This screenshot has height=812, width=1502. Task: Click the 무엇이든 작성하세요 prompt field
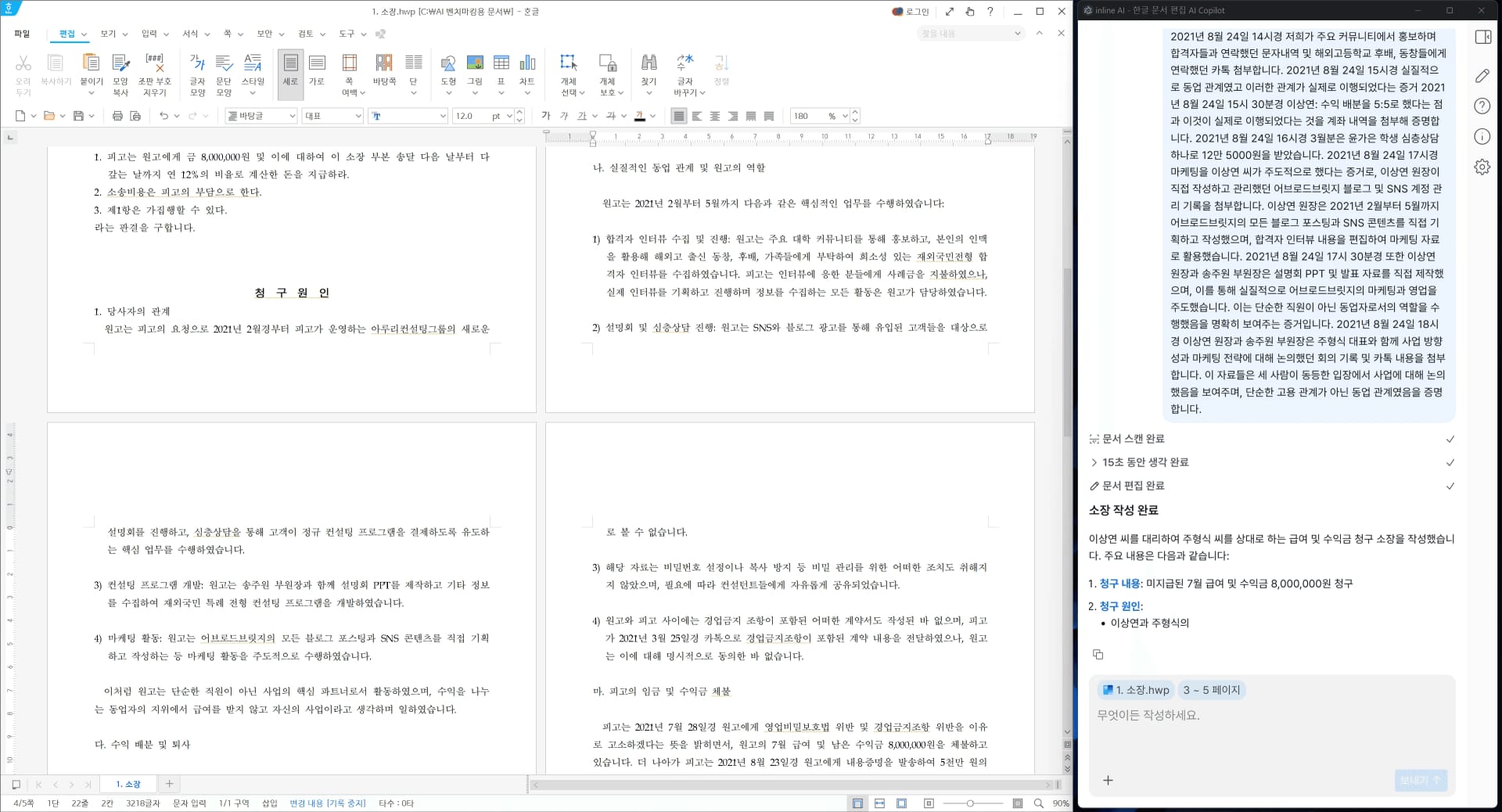point(1271,715)
